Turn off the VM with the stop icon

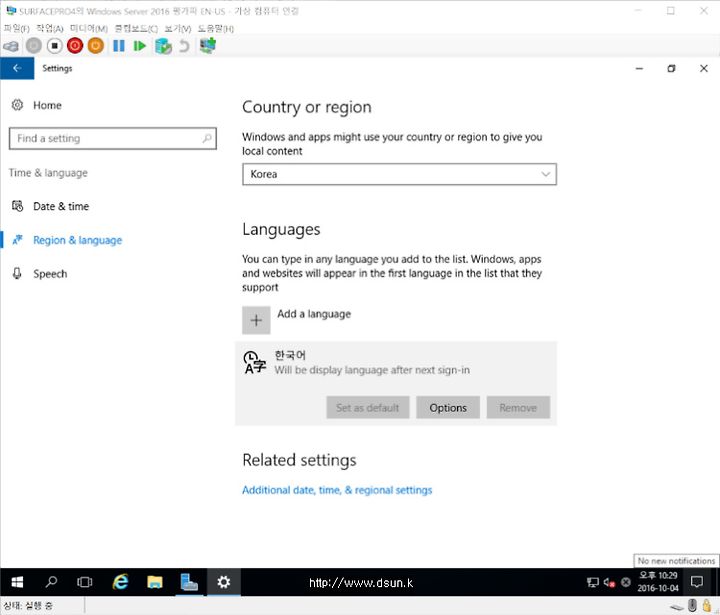pyautogui.click(x=54, y=46)
